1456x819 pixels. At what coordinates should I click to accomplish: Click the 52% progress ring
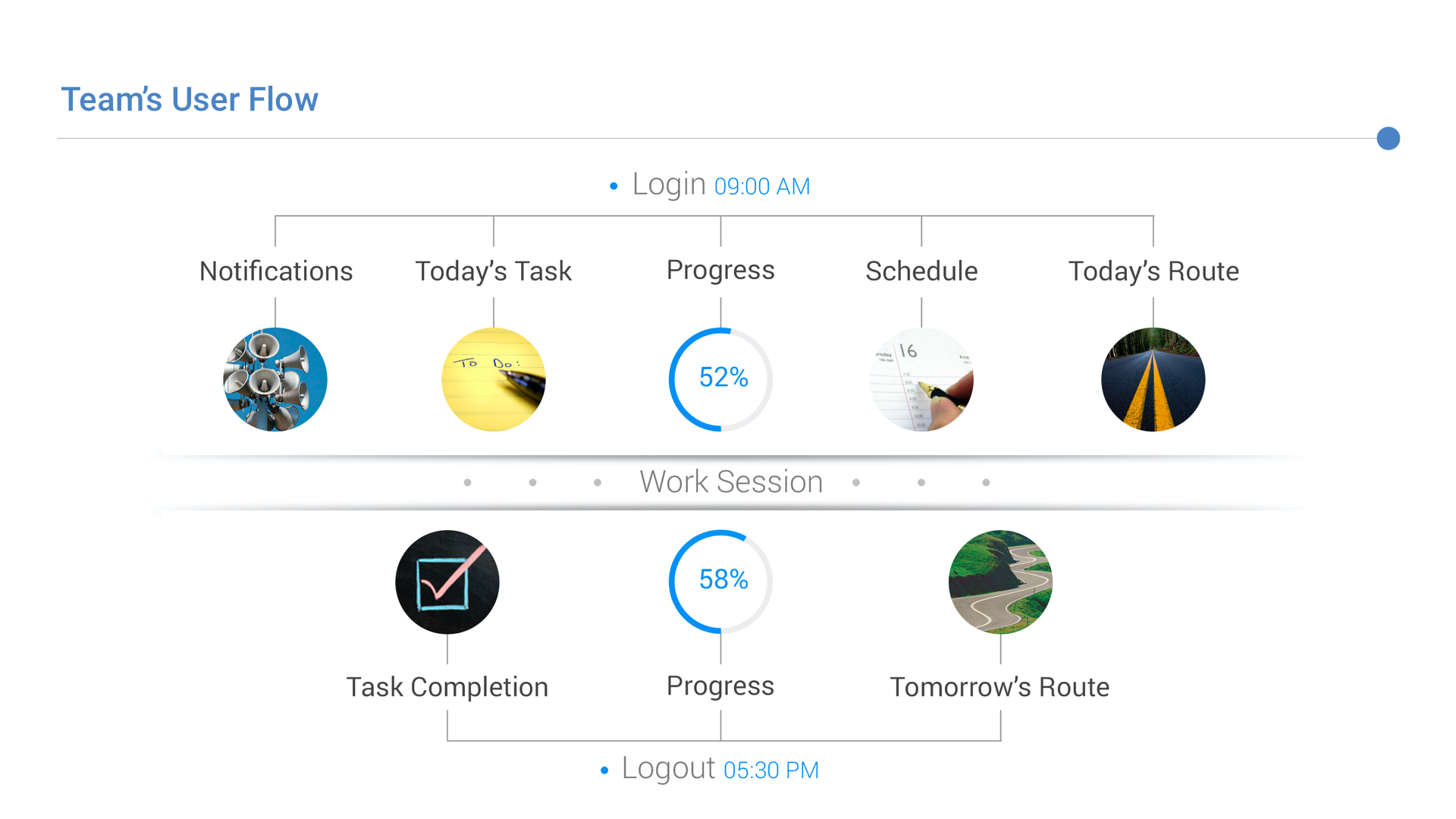pyautogui.click(x=721, y=379)
